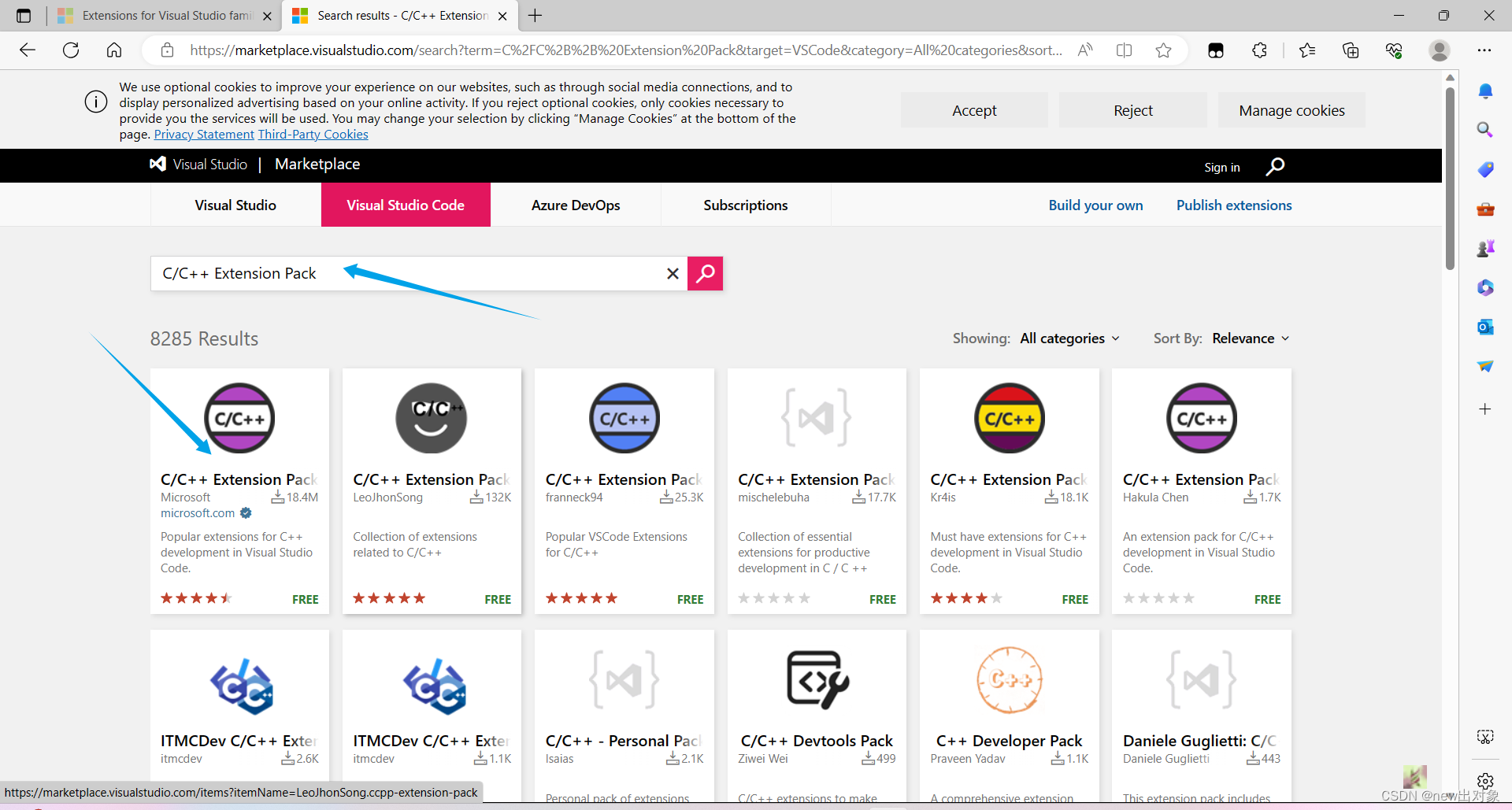
Task: Clear search text with X icon
Action: click(x=673, y=273)
